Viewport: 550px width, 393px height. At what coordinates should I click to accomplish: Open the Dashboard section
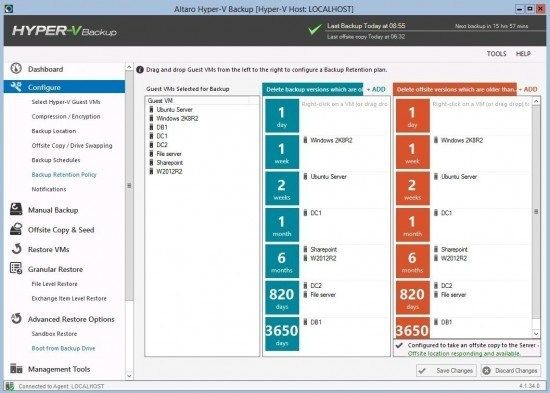[x=46, y=69]
